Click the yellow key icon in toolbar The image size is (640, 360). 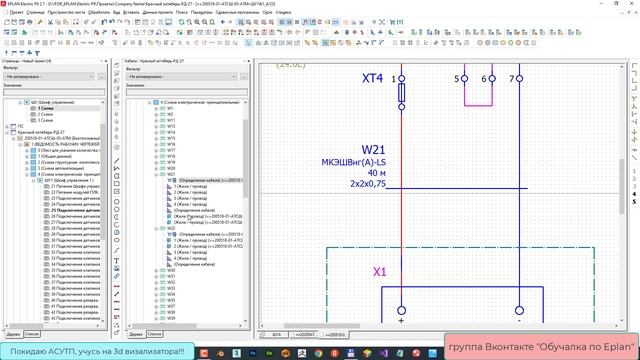(40, 22)
